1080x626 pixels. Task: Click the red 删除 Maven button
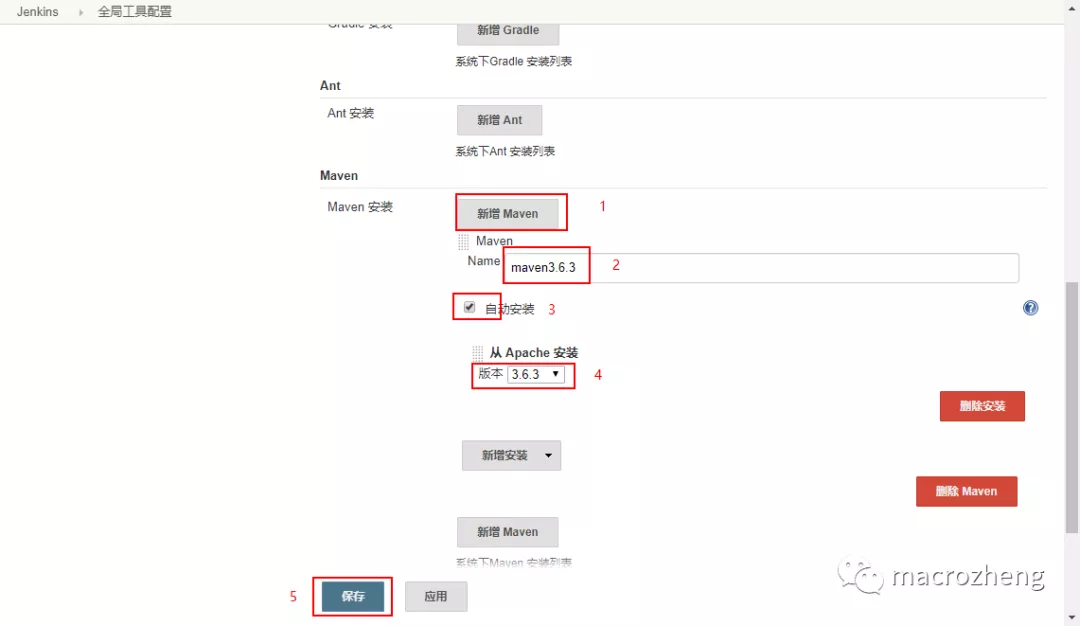click(966, 492)
